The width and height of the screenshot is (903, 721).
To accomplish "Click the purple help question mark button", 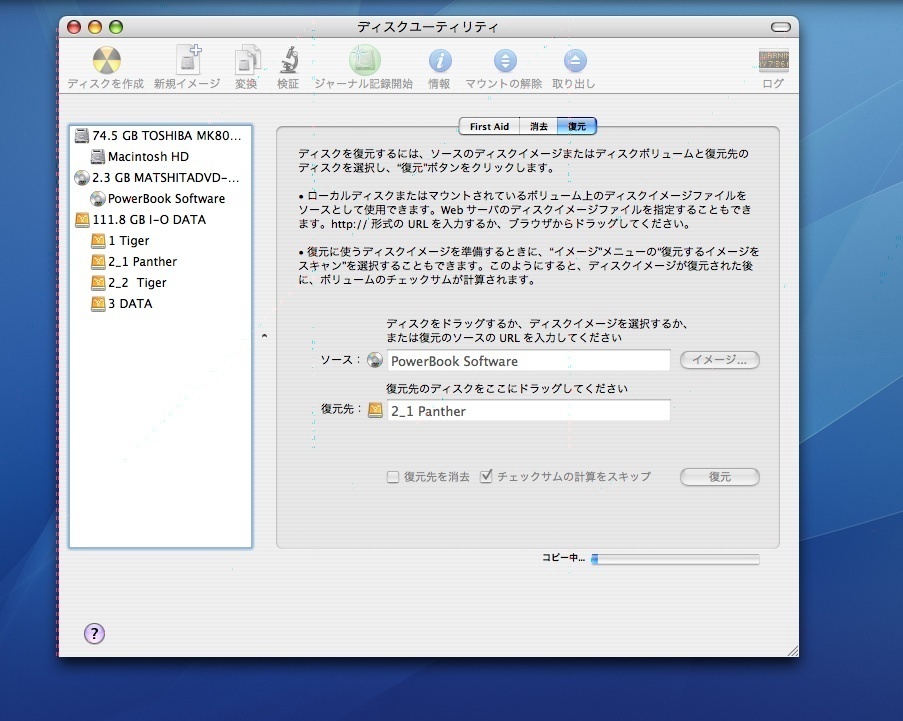I will point(94,633).
